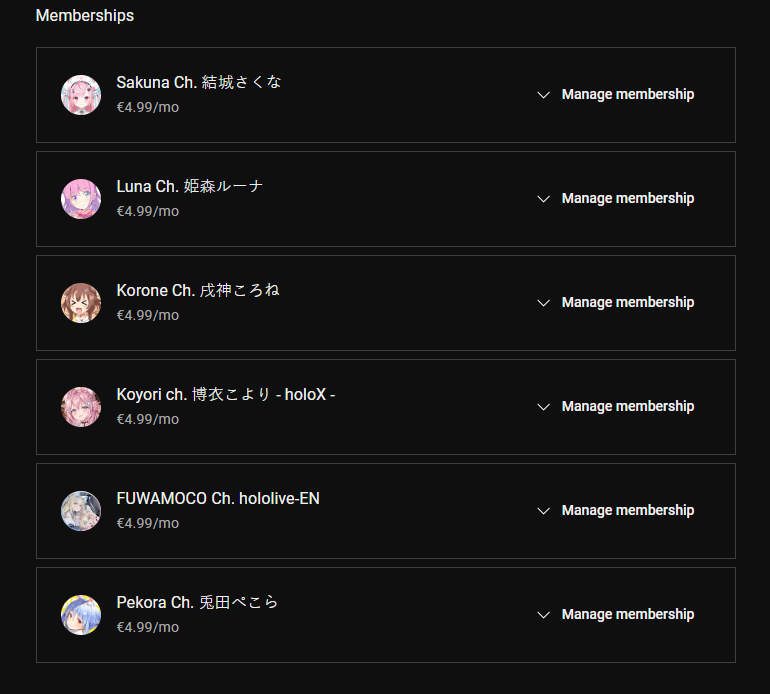The image size is (770, 694).
Task: Click Manage membership for Koyori ch.
Action: (628, 407)
